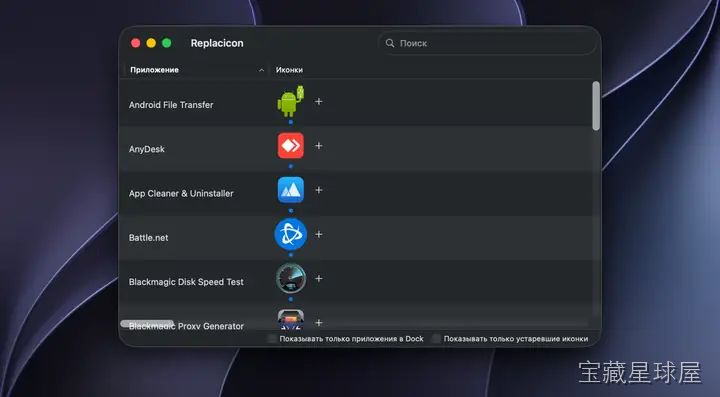Add new icon for Battle.net
720x397 pixels.
coord(319,234)
